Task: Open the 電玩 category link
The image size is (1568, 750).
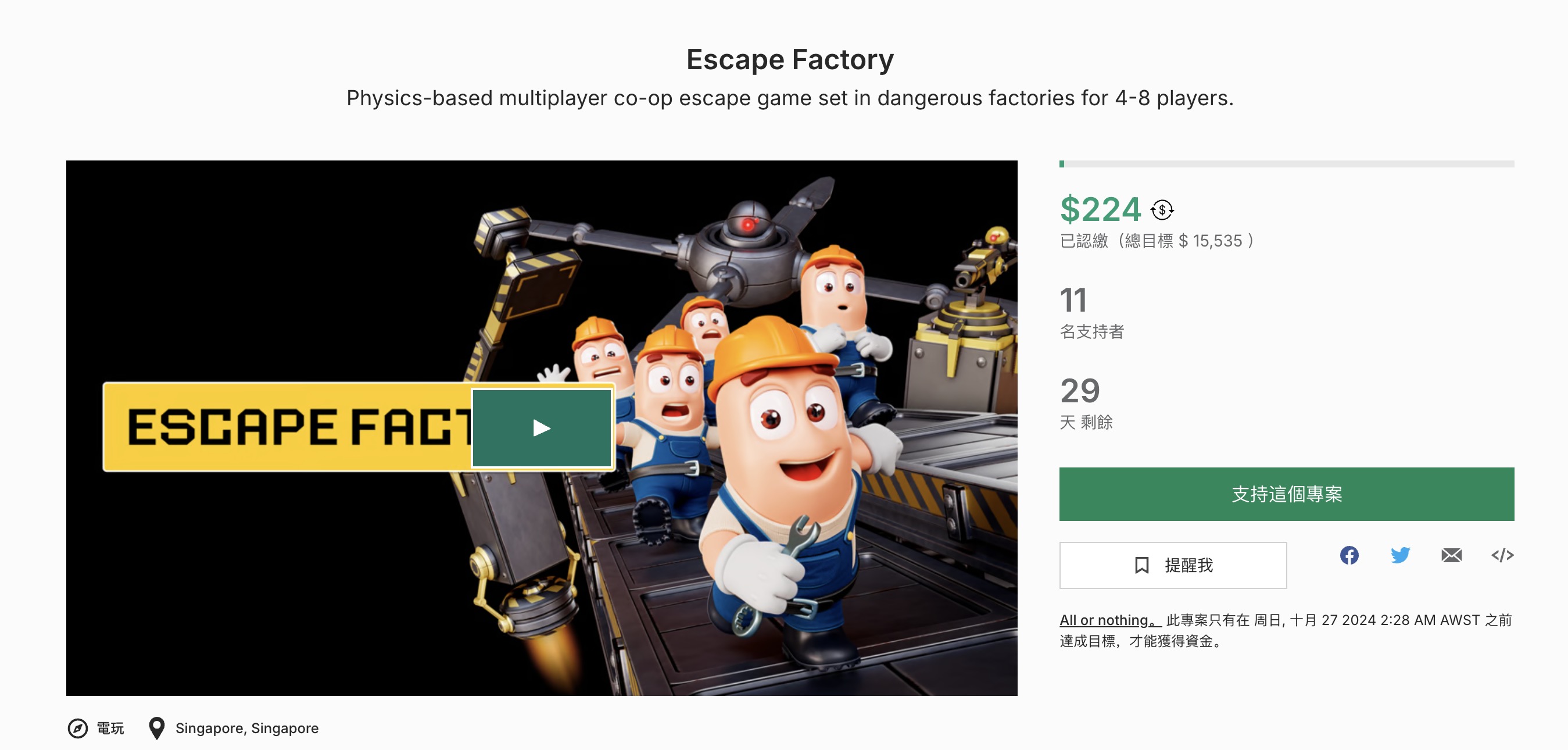Action: pyautogui.click(x=110, y=728)
